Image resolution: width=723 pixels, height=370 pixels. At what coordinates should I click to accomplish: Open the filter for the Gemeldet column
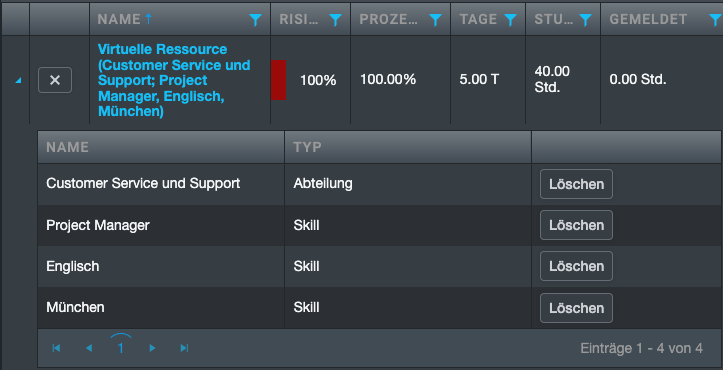[x=715, y=19]
